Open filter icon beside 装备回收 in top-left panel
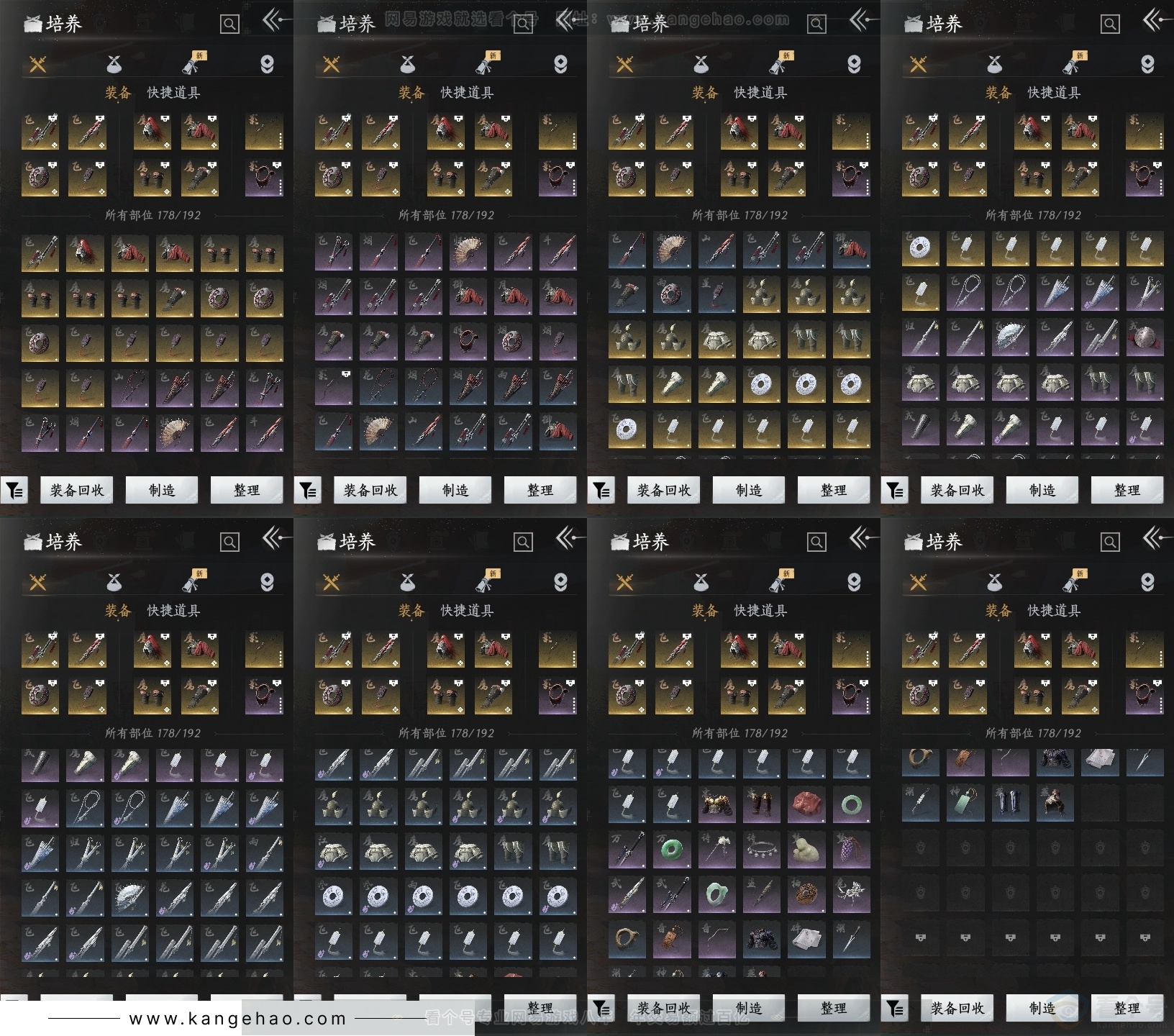The height and width of the screenshot is (1036, 1174). coord(14,490)
